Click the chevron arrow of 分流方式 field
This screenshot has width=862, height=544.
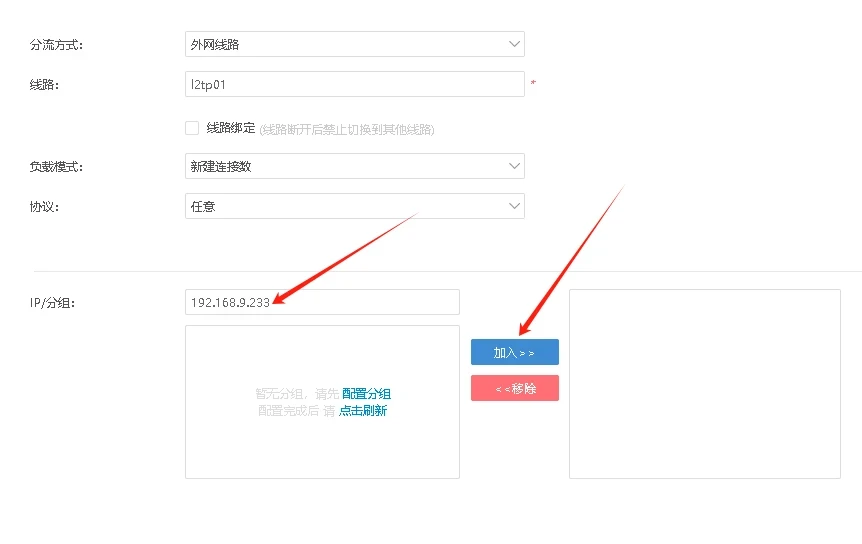514,44
